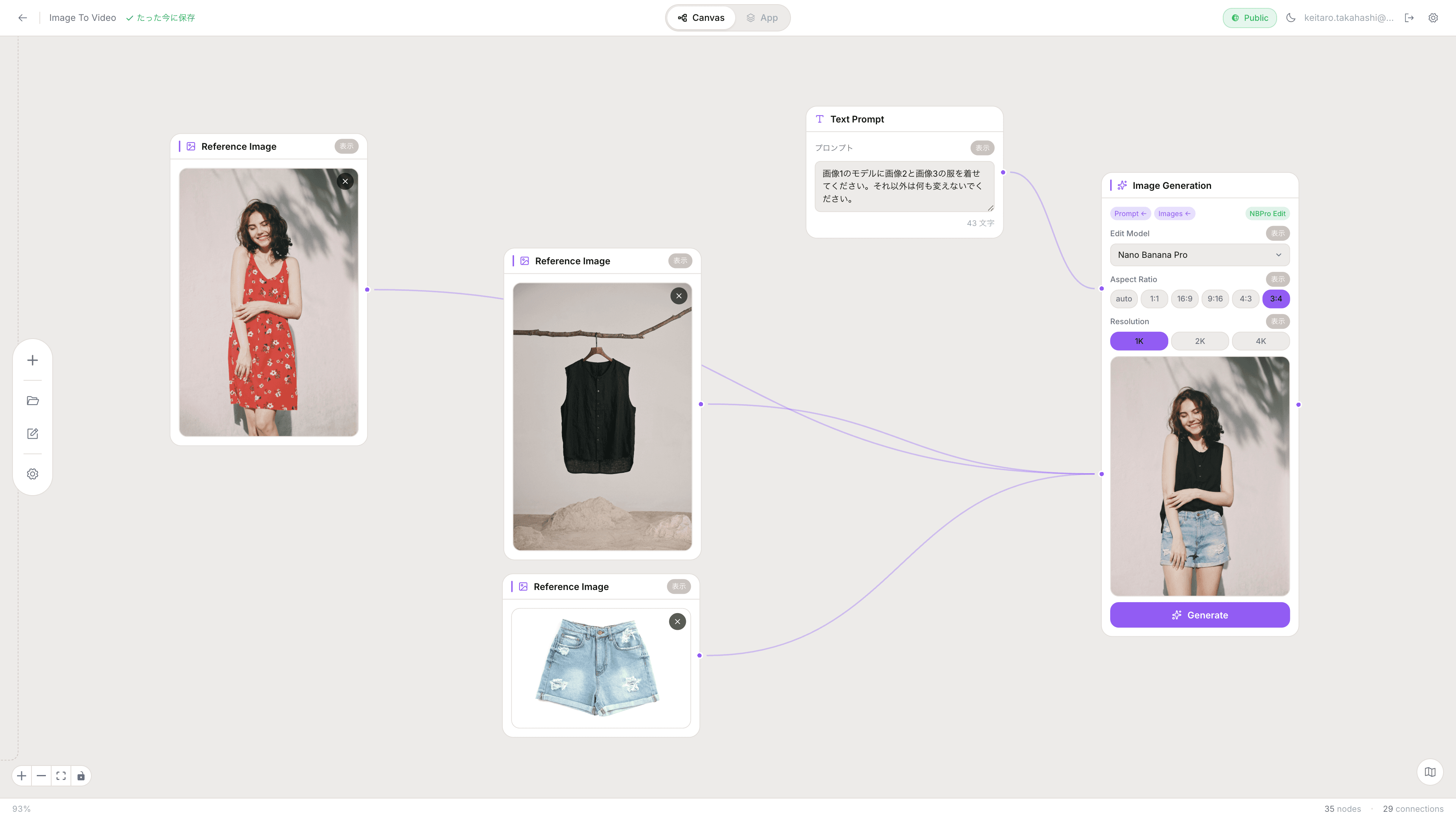The image size is (1456, 819).
Task: Toggle dark mode moon icon
Action: [1290, 17]
